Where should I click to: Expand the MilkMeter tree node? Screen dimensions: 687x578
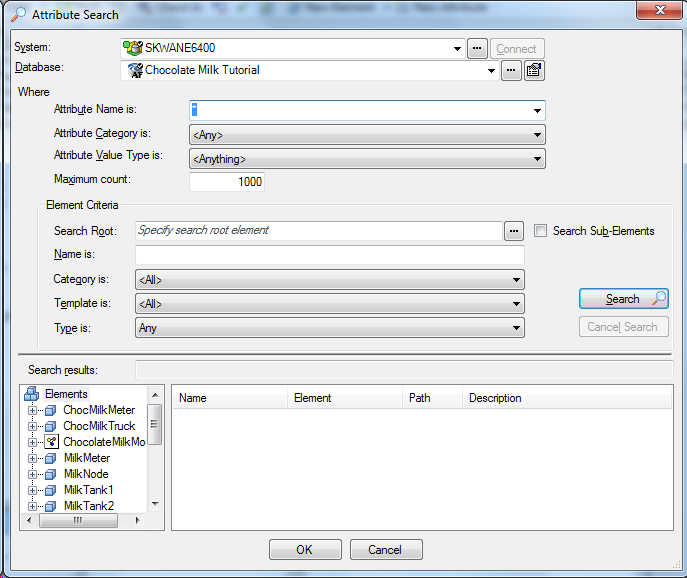coord(33,458)
